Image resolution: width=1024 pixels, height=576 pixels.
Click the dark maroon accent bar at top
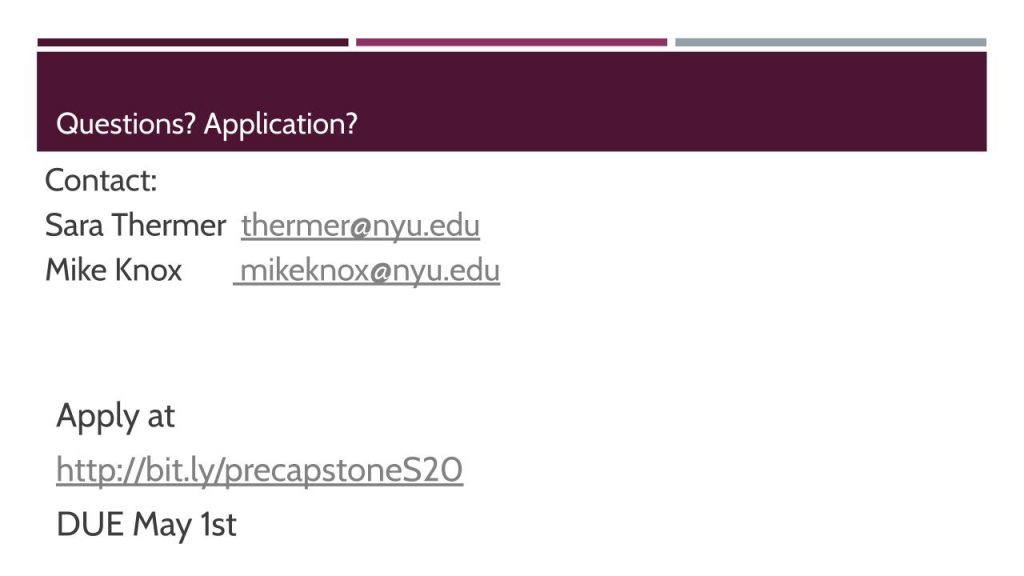(x=193, y=42)
